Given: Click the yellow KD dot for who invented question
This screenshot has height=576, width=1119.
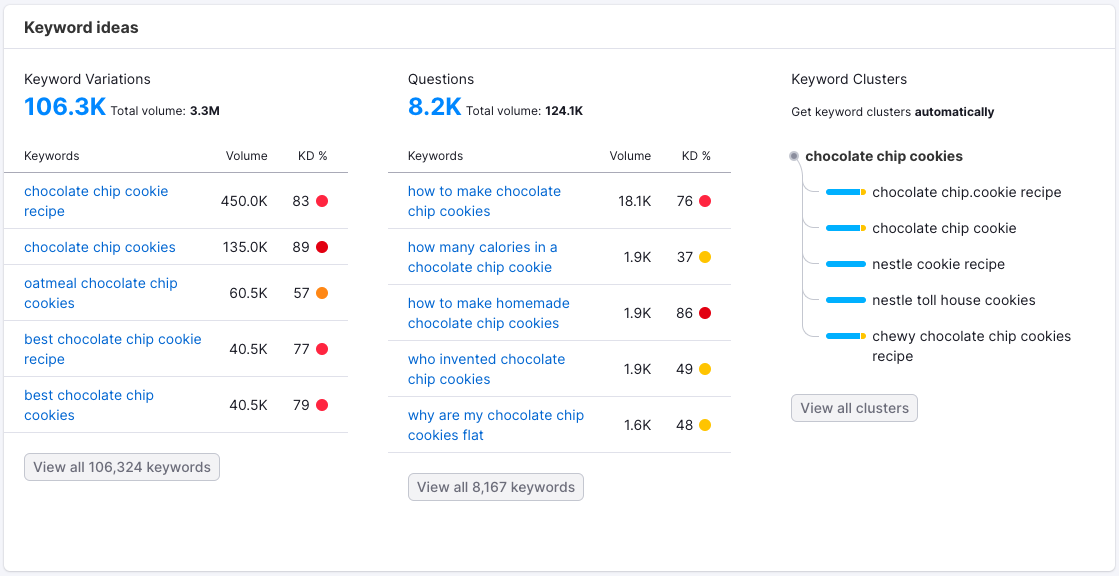Looking at the screenshot, I should [705, 369].
